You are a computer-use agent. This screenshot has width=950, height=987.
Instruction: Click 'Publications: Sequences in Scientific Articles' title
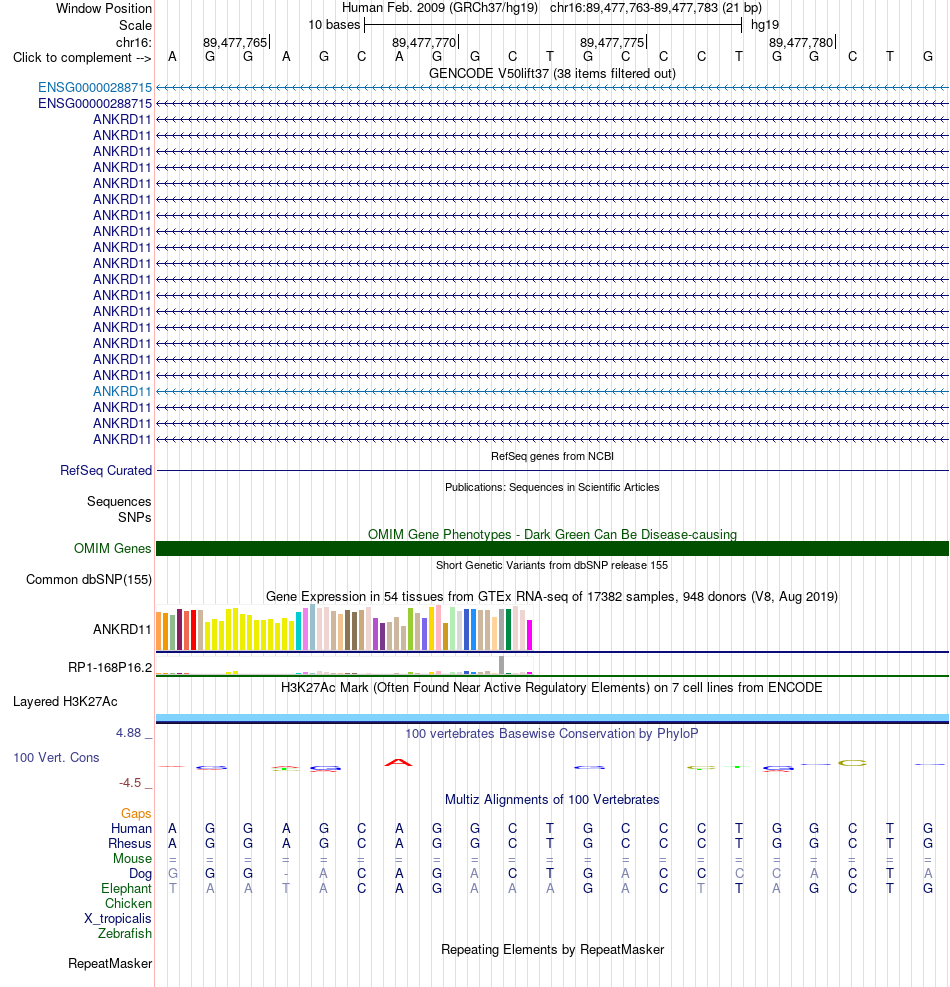tap(552, 487)
